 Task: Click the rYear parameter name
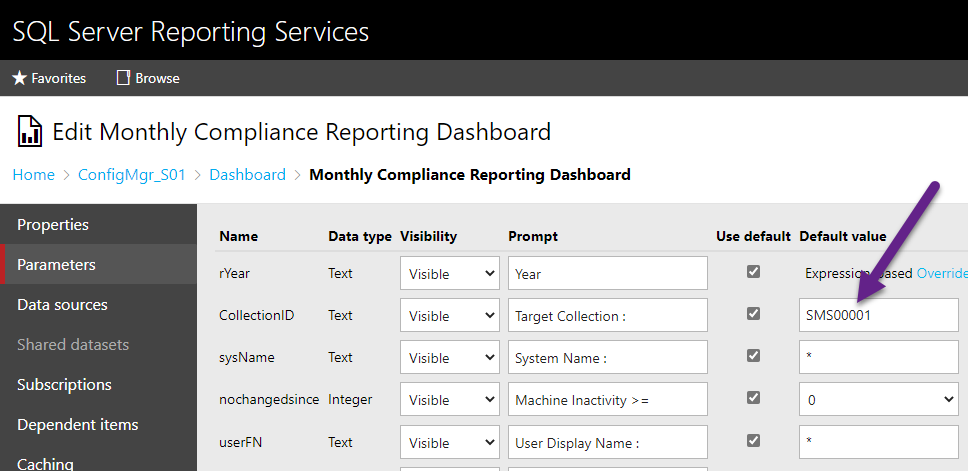235,273
